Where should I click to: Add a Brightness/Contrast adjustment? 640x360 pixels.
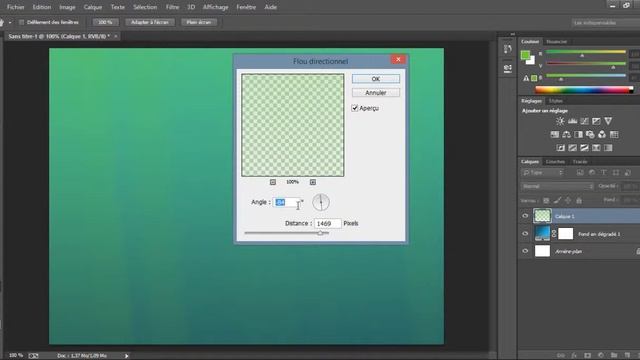(560, 121)
